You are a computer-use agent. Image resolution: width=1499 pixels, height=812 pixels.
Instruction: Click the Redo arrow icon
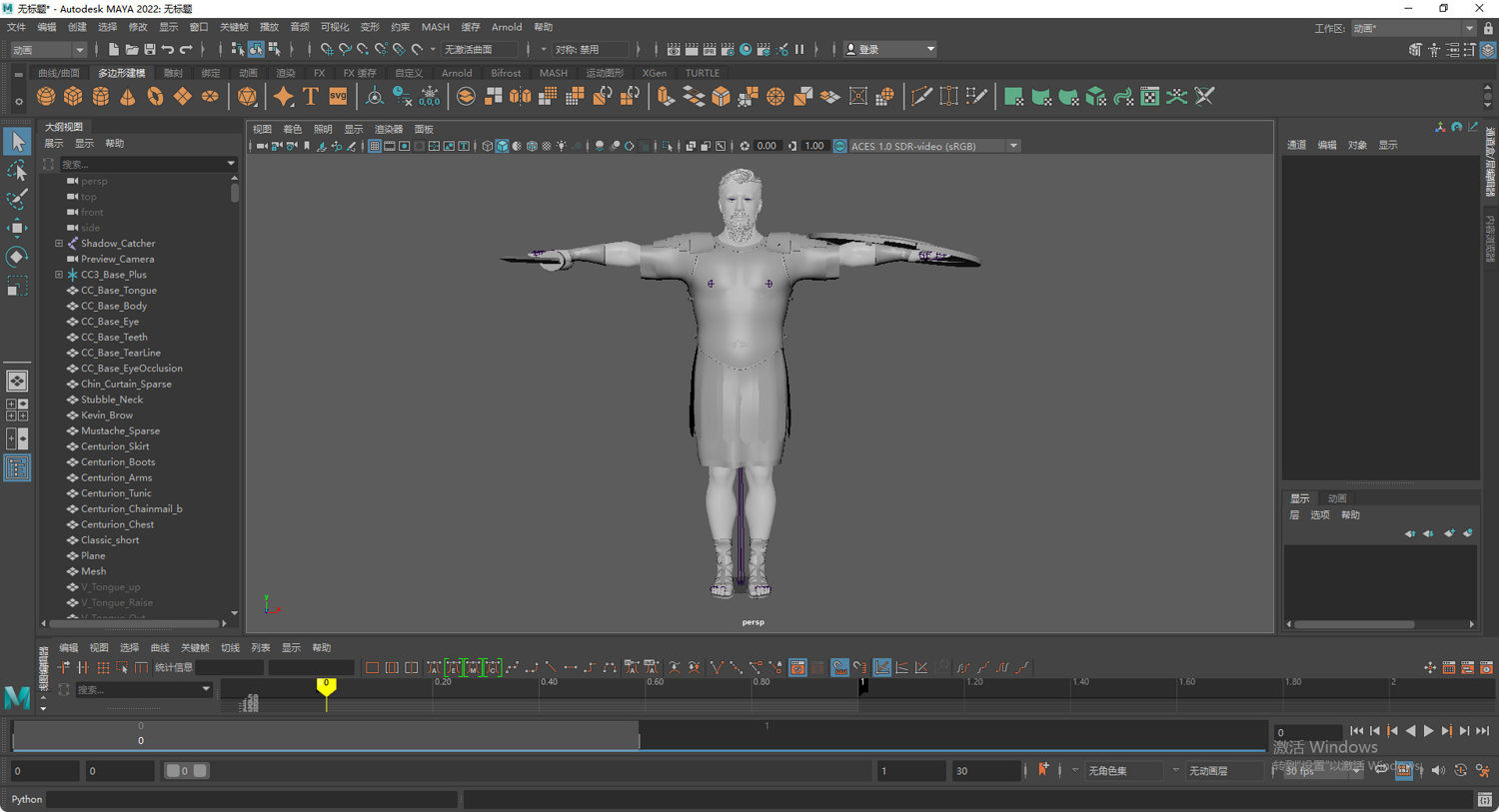[x=186, y=49]
